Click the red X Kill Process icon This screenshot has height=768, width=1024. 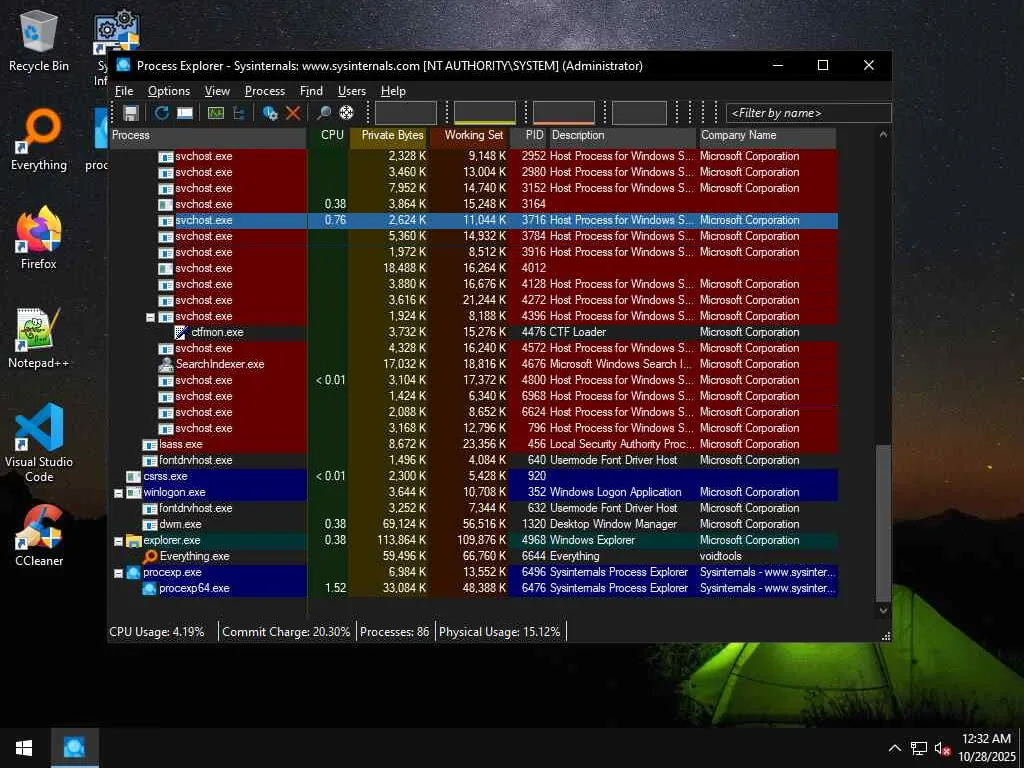pos(293,113)
